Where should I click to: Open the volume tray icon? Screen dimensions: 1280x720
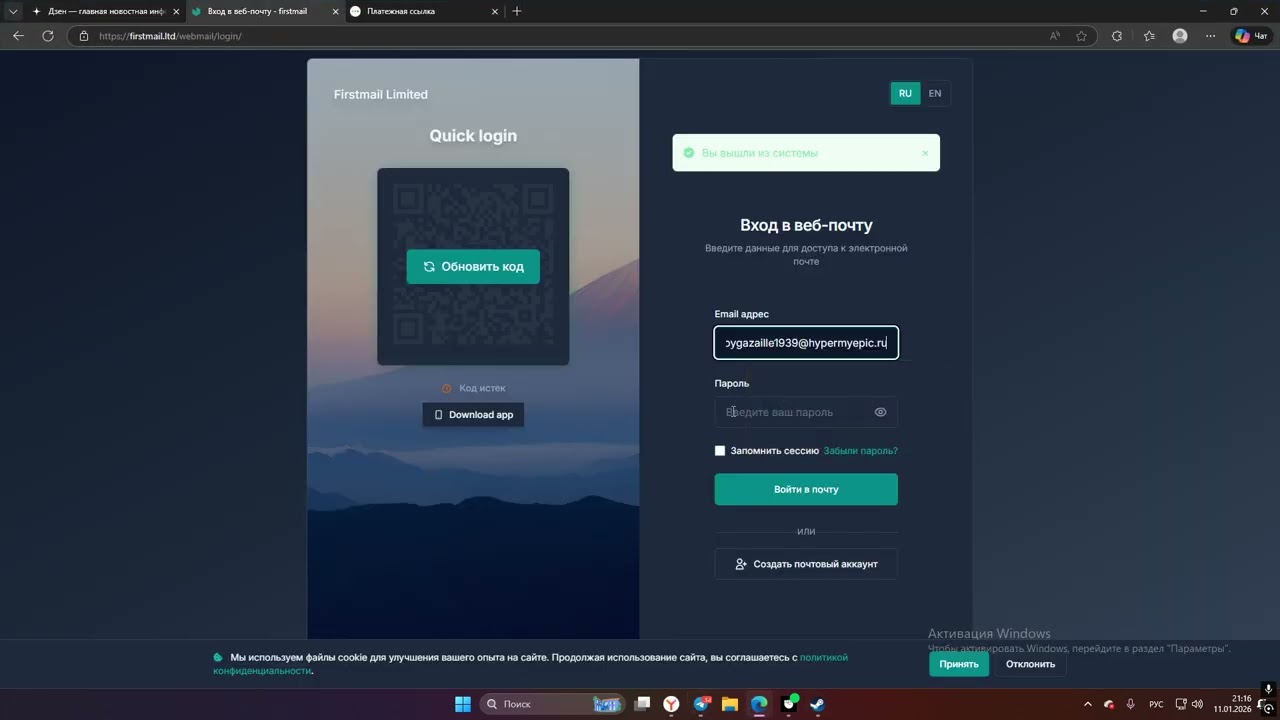click(1197, 704)
